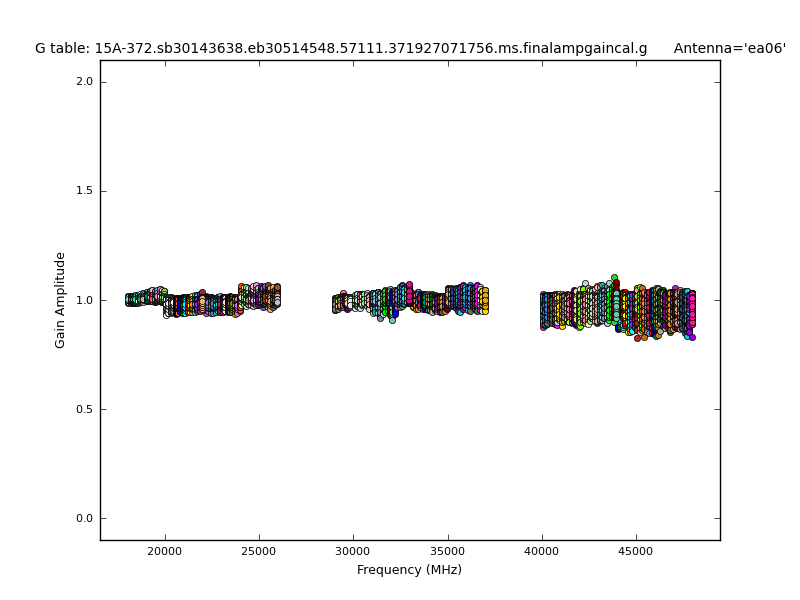
Task: Click the 1.5 y-axis tick label
Action: [x=83, y=191]
